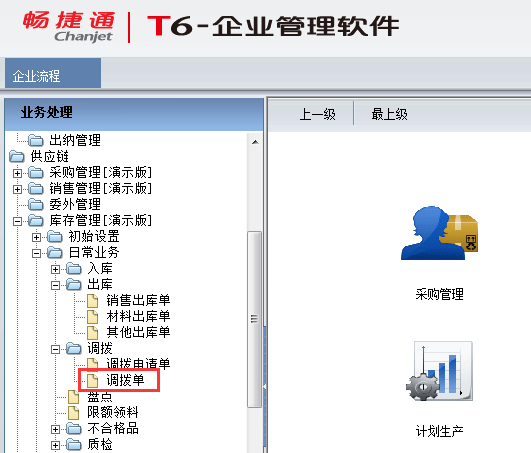Click the tree scrollbar up arrow
Screen dimensions: 531x453
point(255,142)
